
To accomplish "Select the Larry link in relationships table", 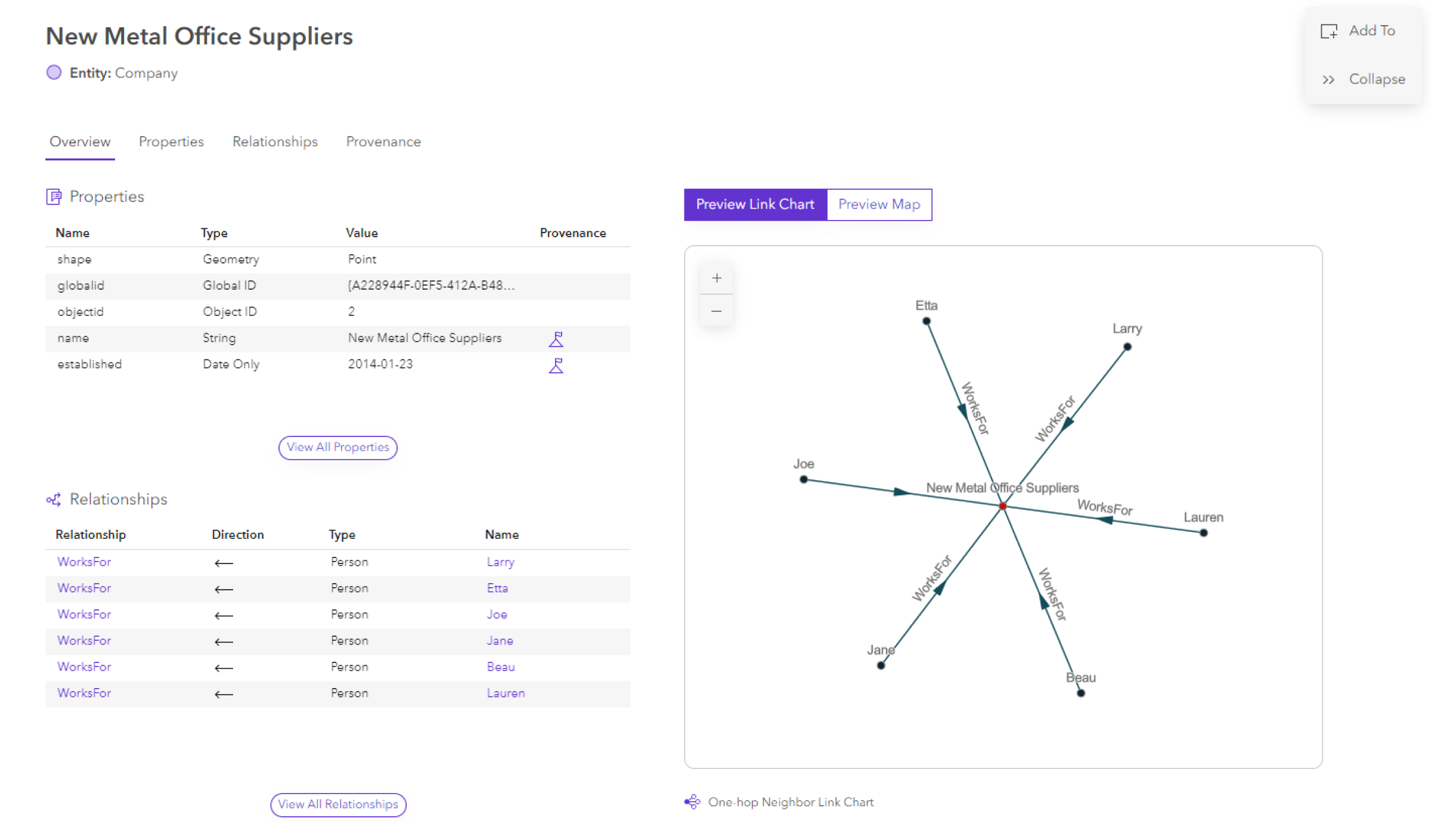I will [498, 562].
